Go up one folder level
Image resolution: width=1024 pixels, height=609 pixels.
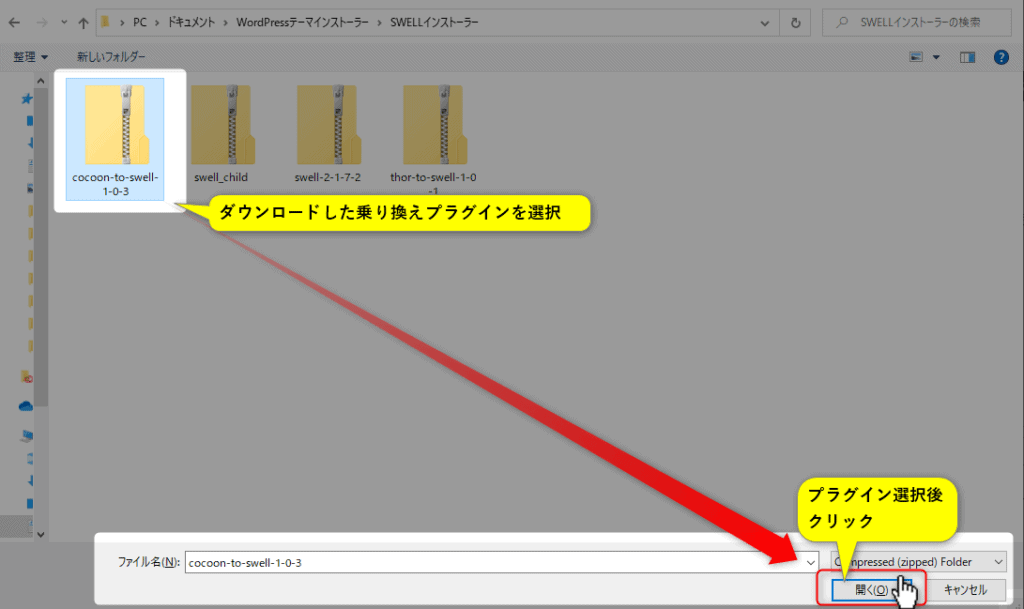83,23
